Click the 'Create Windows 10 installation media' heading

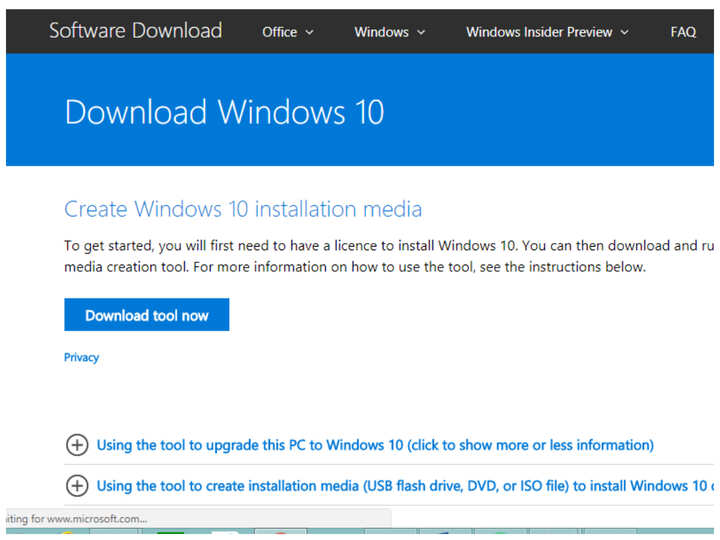(x=243, y=209)
